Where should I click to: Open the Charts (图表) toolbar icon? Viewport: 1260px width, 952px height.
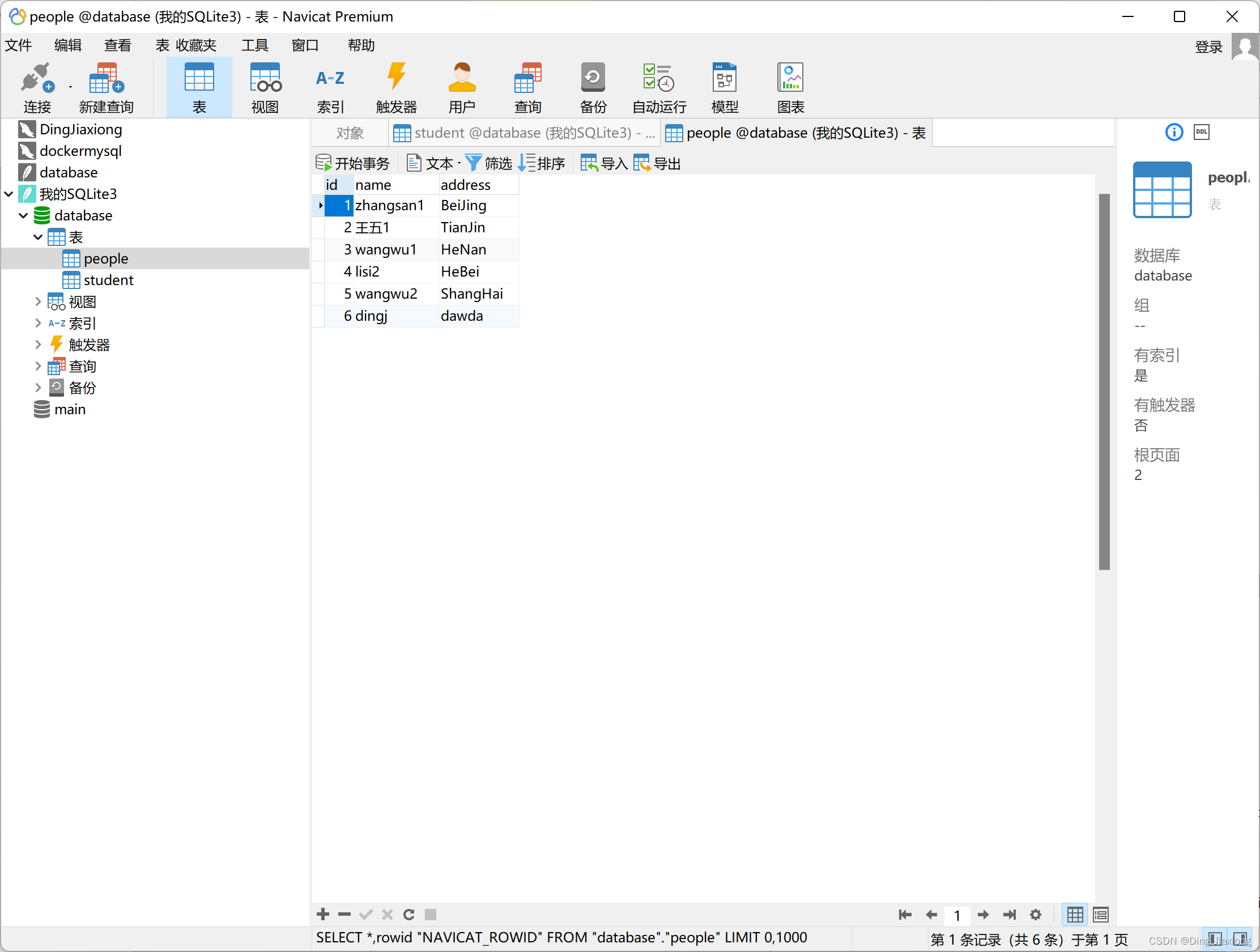[791, 88]
